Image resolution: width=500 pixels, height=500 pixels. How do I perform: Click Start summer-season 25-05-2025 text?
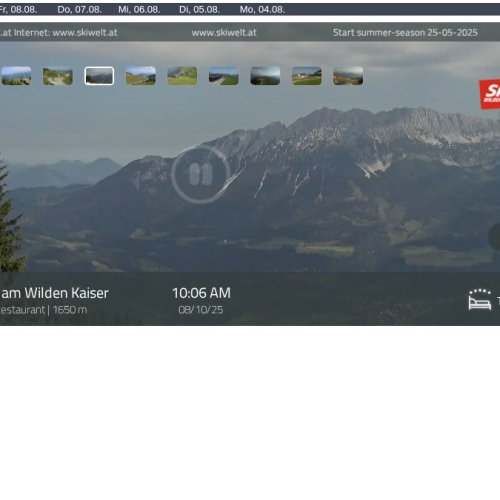pos(405,33)
